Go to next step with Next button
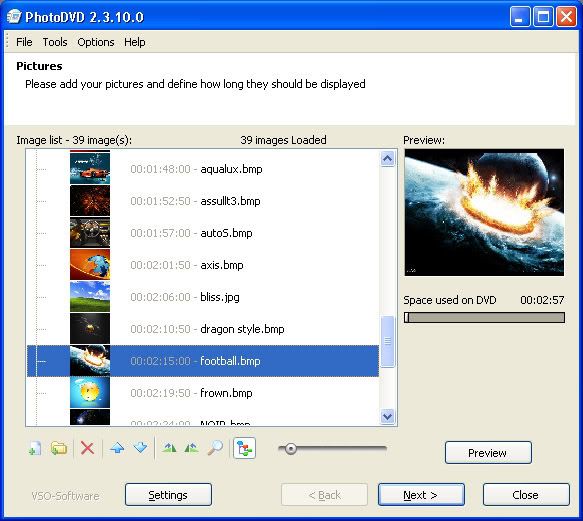 point(421,495)
